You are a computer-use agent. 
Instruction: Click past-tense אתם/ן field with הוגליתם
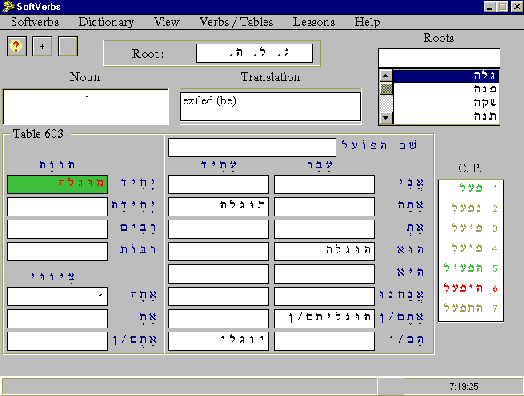(324, 319)
